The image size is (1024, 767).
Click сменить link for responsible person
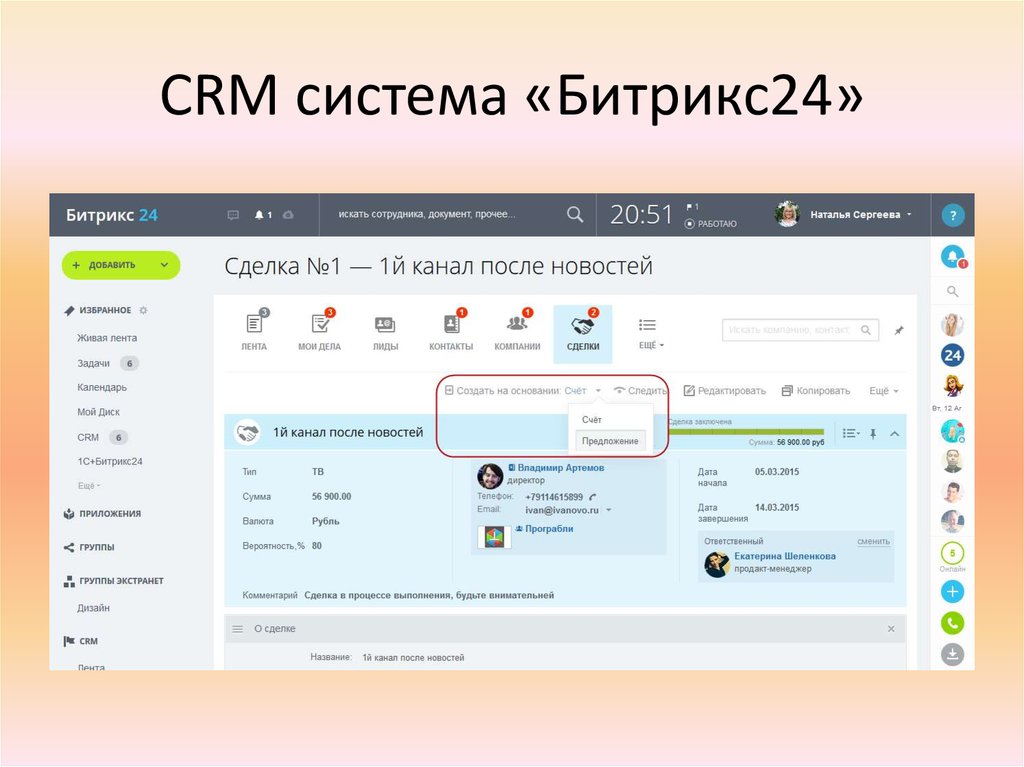(x=873, y=541)
